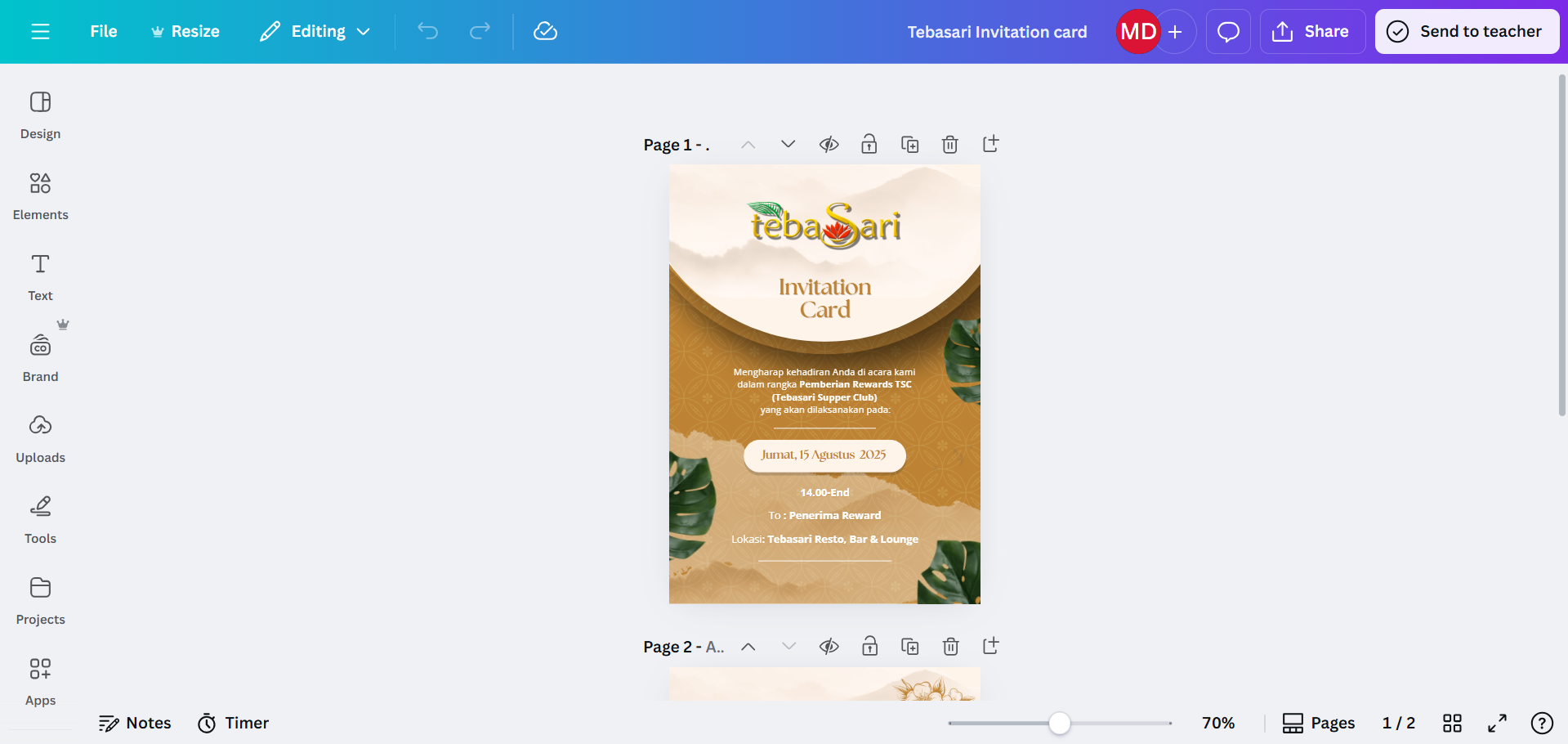
Task: Duplicate Page 2
Action: (x=909, y=647)
